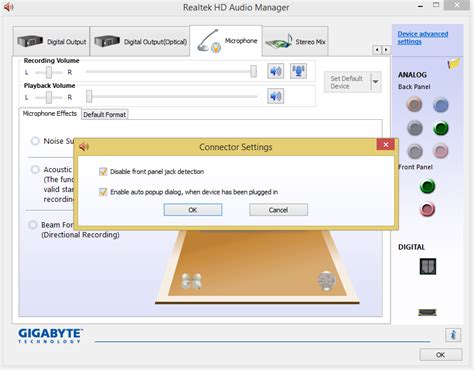Click OK in the main Audio Manager window

441,355
